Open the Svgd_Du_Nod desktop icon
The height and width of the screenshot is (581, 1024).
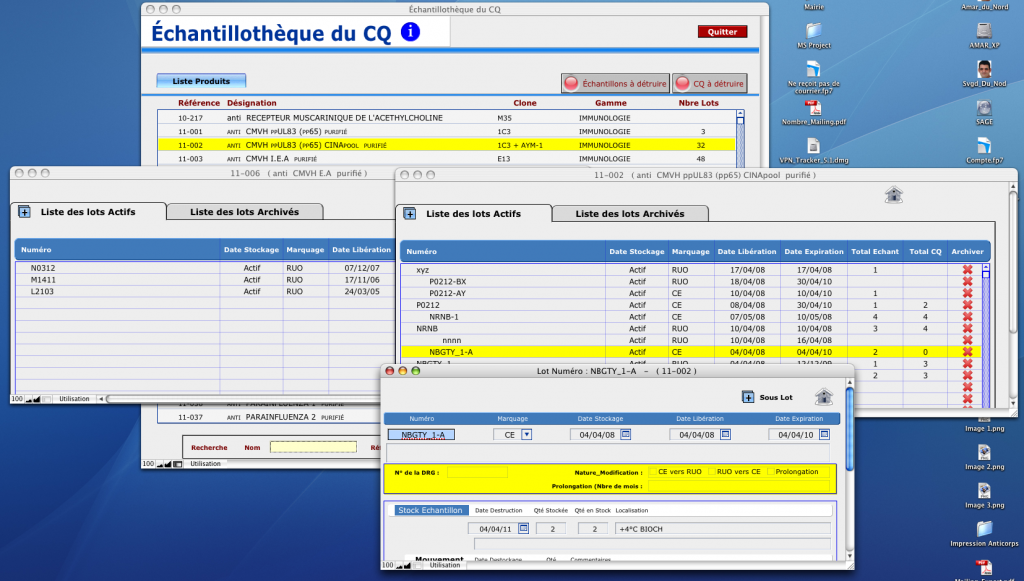click(984, 73)
